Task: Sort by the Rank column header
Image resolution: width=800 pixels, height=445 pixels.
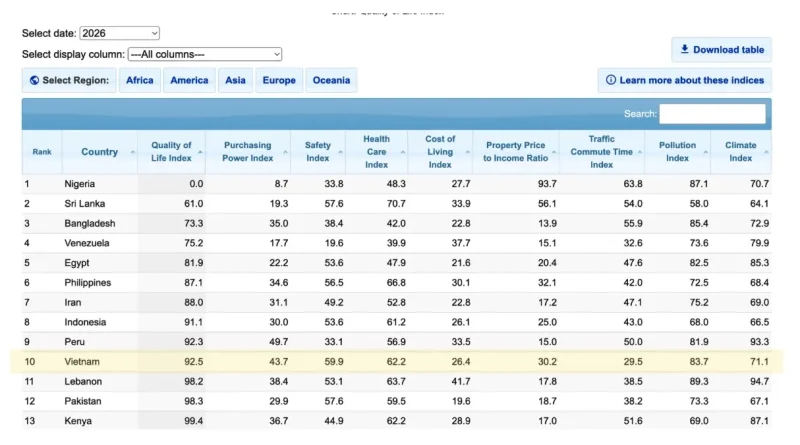Action: click(42, 152)
